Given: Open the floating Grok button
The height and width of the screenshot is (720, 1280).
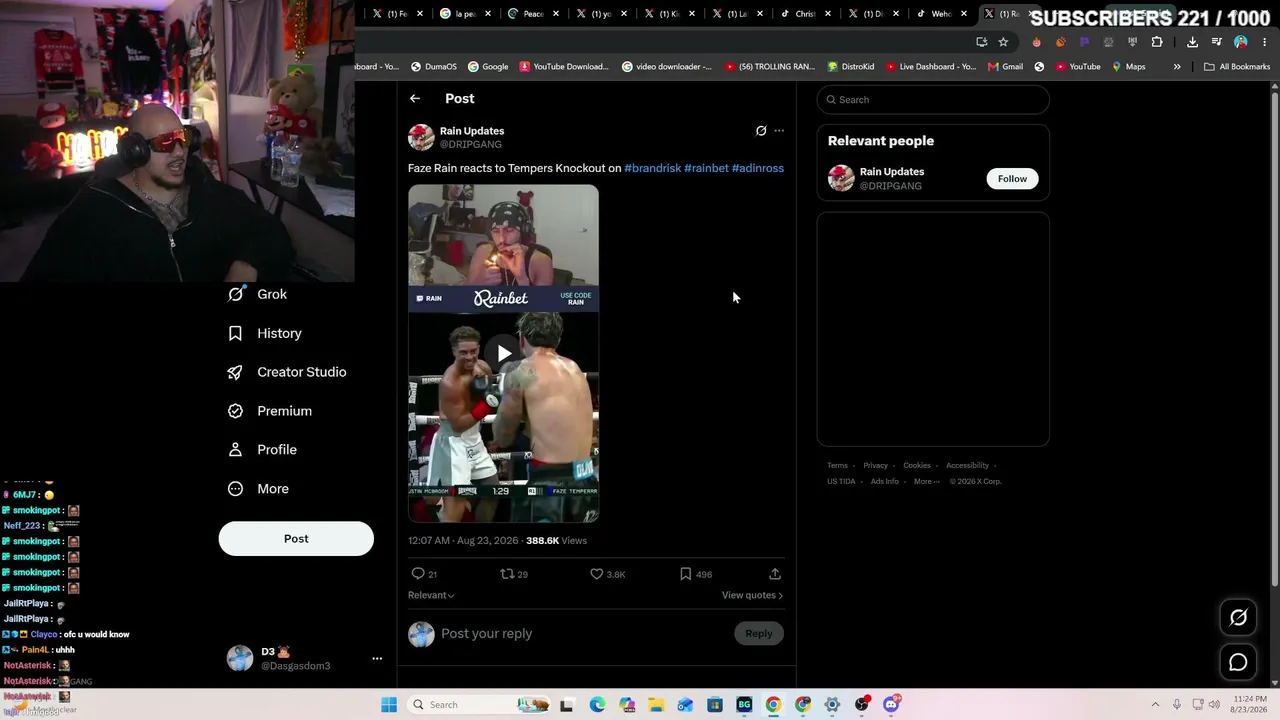Looking at the screenshot, I should [1238, 618].
